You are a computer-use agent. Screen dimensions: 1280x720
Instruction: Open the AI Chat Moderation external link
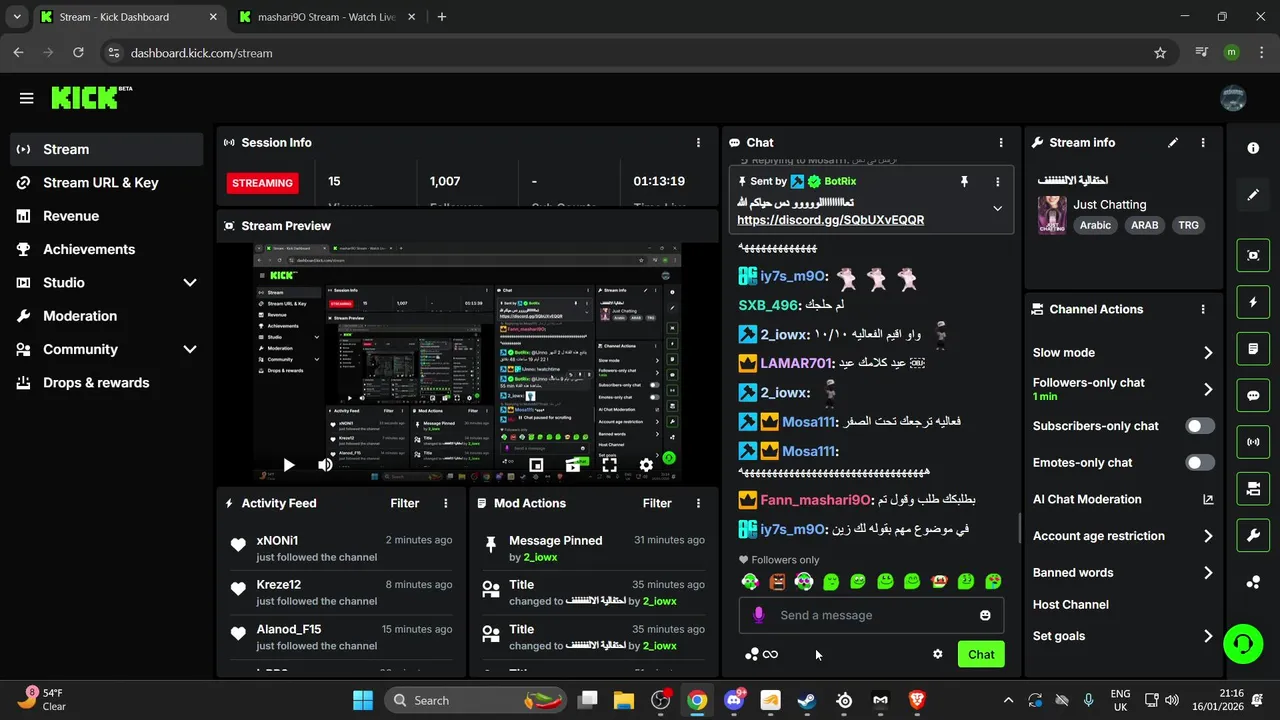[x=1208, y=499]
